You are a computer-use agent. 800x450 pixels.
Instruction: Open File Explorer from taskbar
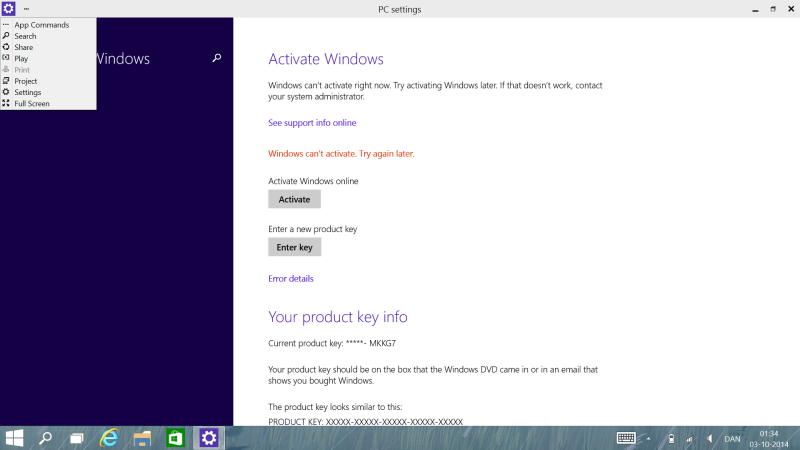[x=142, y=438]
